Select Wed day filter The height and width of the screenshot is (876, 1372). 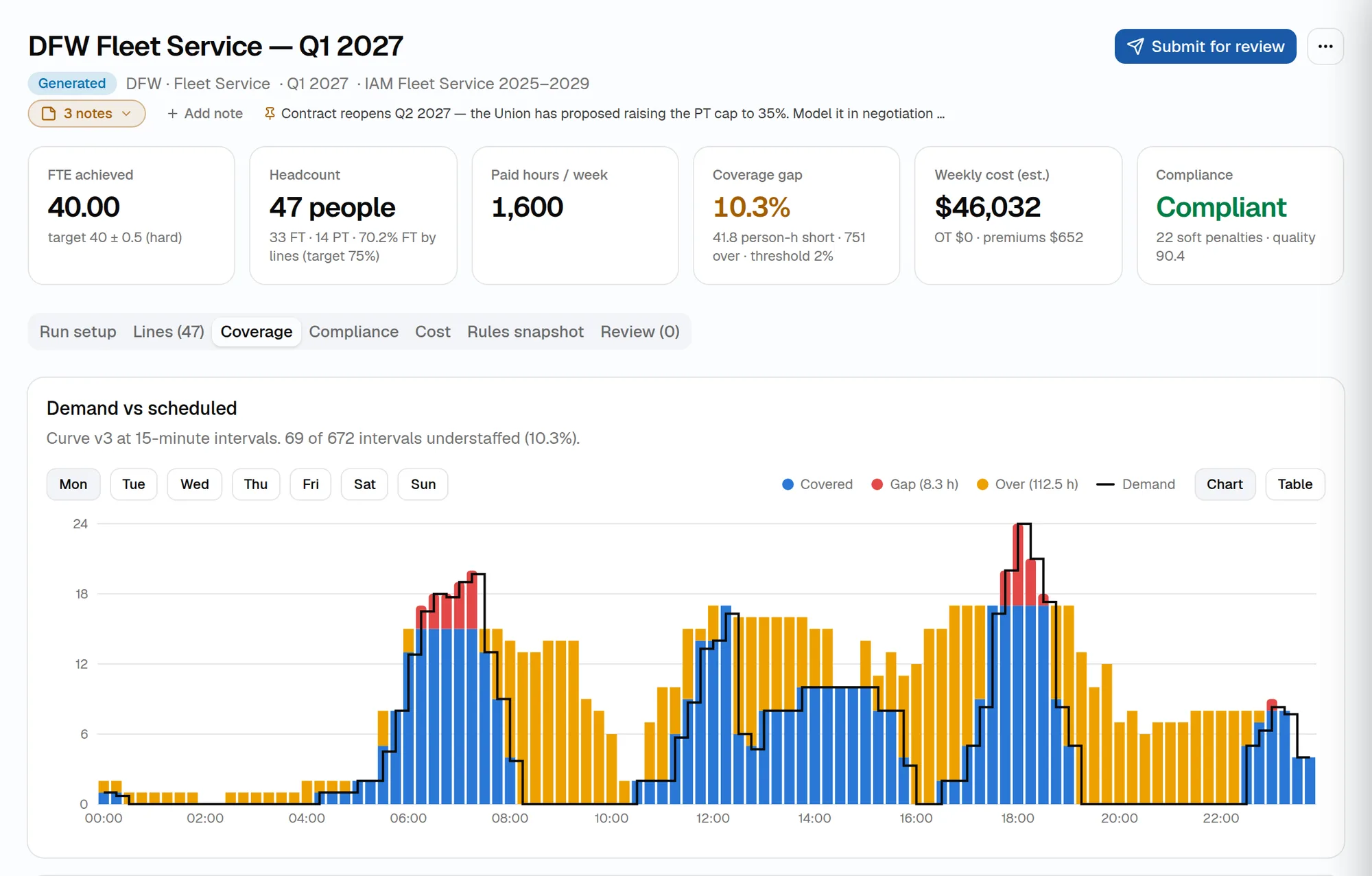click(x=195, y=484)
